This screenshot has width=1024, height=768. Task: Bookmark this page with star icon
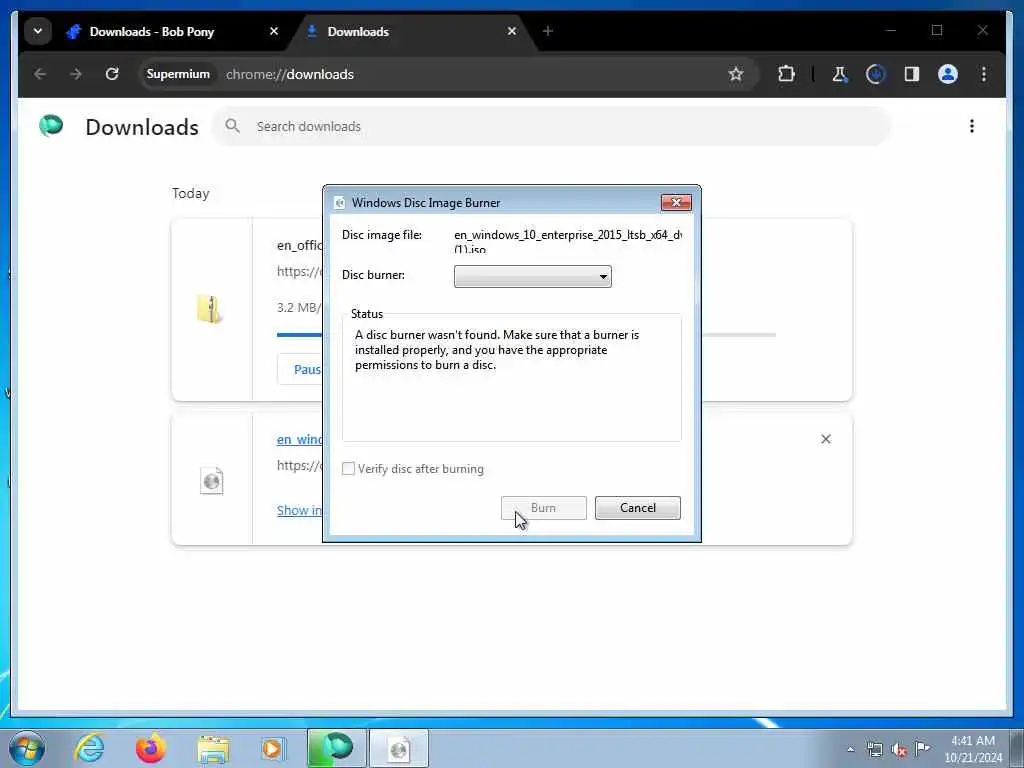(x=736, y=74)
